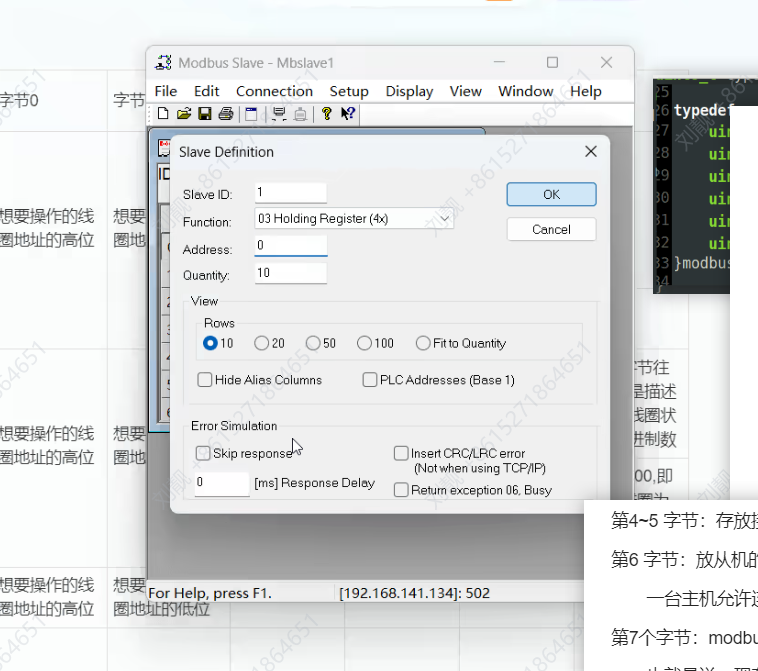This screenshot has width=758, height=671.
Task: Select the 50 rows radio button
Action: 313,343
